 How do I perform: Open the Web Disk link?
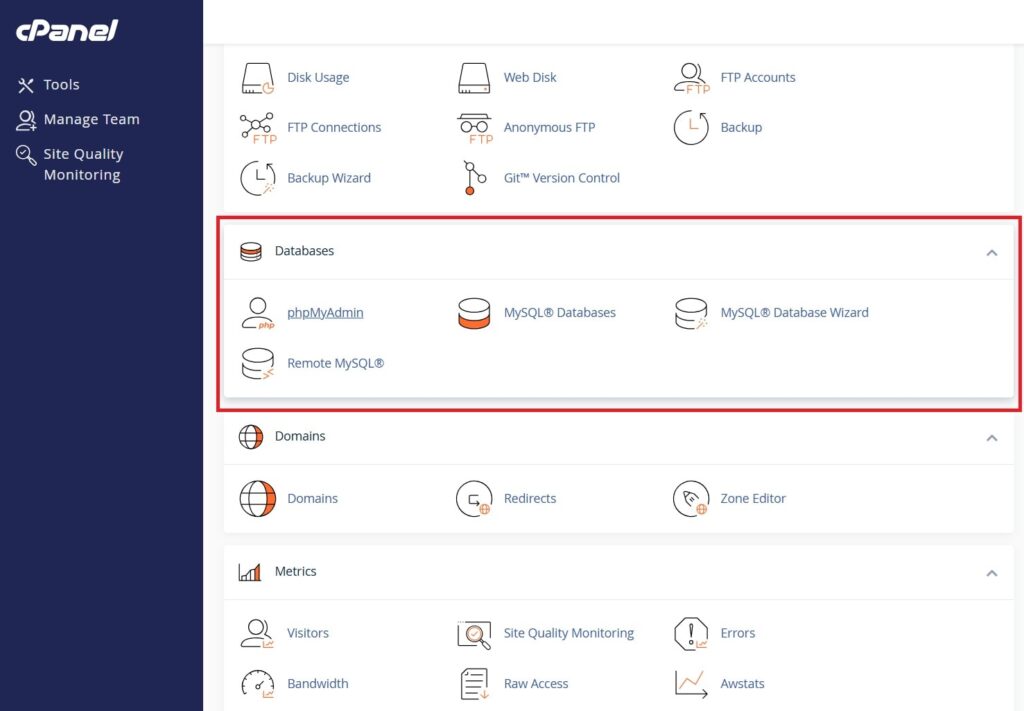point(529,77)
